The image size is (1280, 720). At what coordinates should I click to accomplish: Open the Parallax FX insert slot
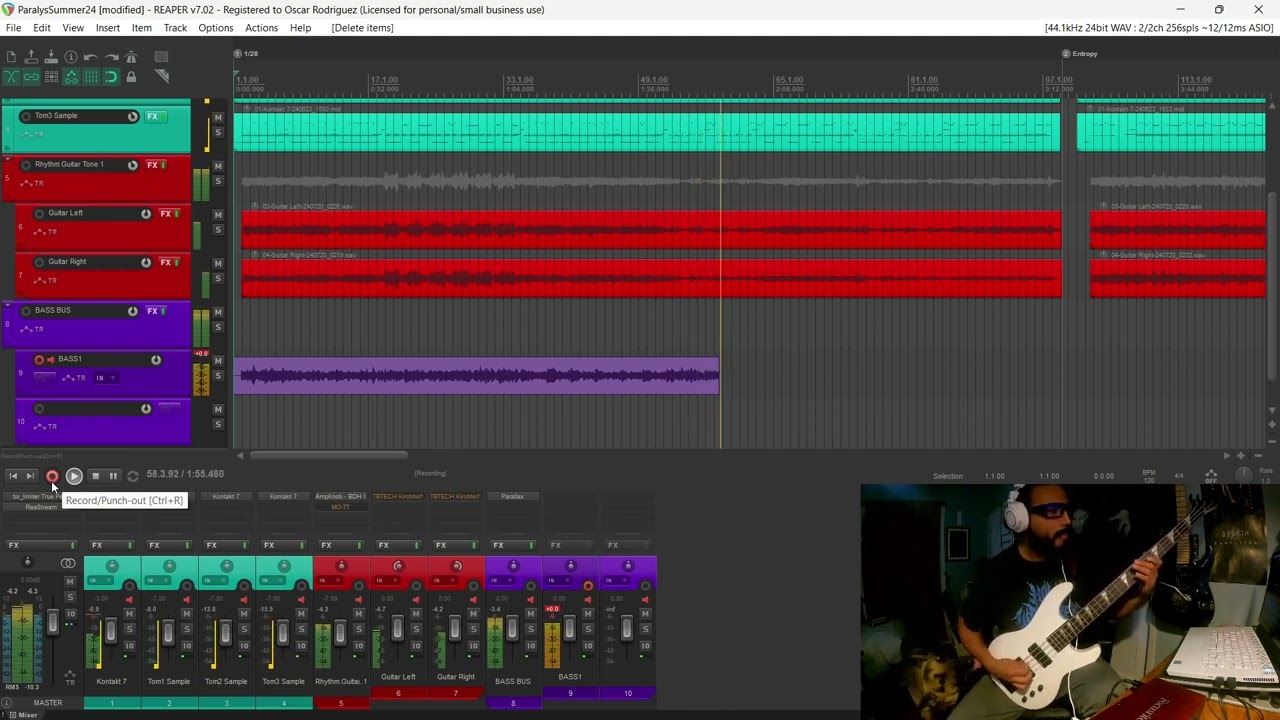pyautogui.click(x=512, y=496)
